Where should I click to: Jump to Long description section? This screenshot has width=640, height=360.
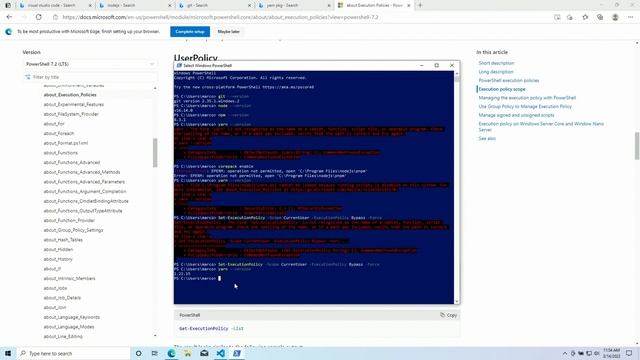pos(496,72)
